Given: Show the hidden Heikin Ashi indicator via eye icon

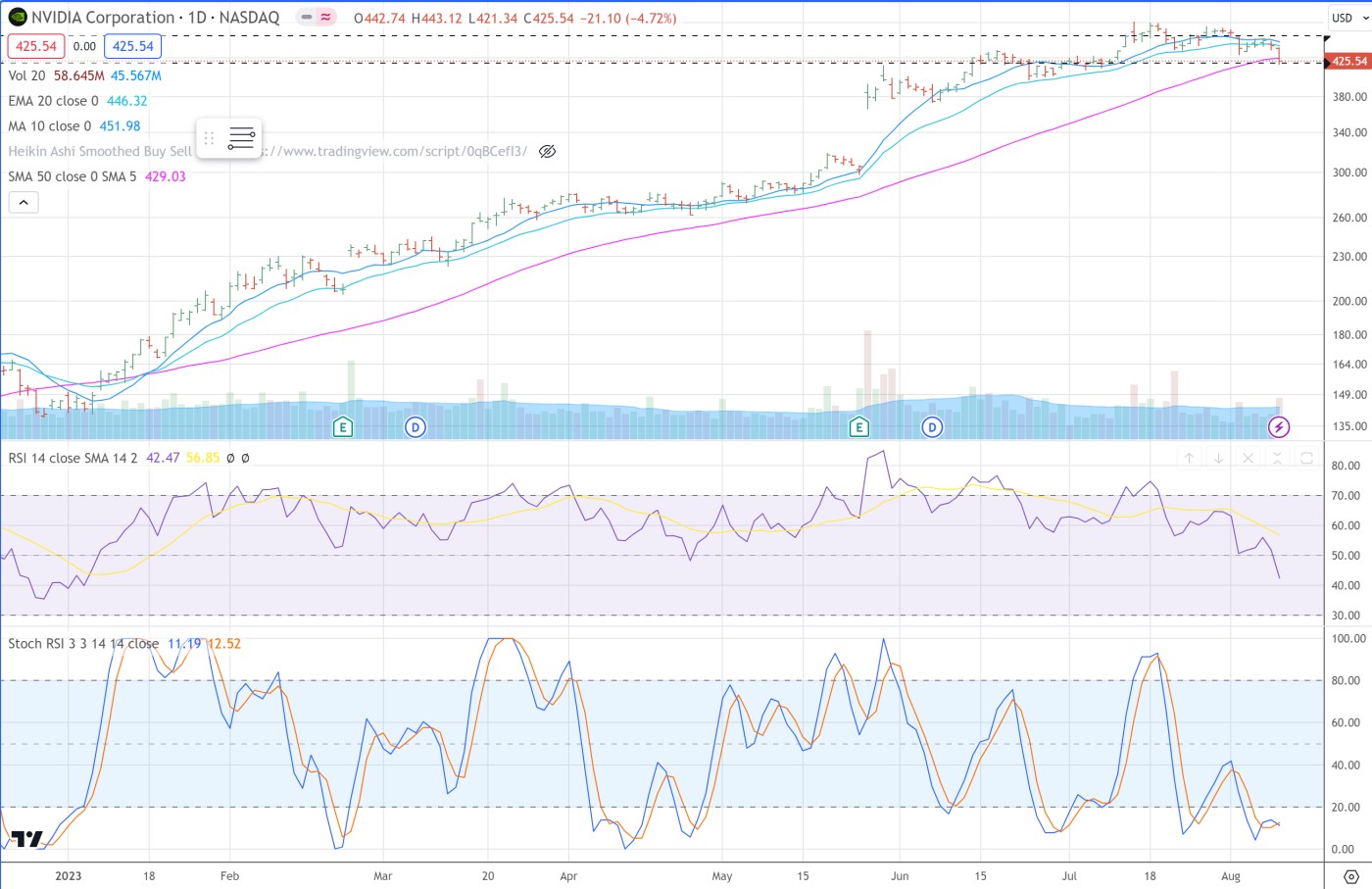Looking at the screenshot, I should pyautogui.click(x=548, y=151).
